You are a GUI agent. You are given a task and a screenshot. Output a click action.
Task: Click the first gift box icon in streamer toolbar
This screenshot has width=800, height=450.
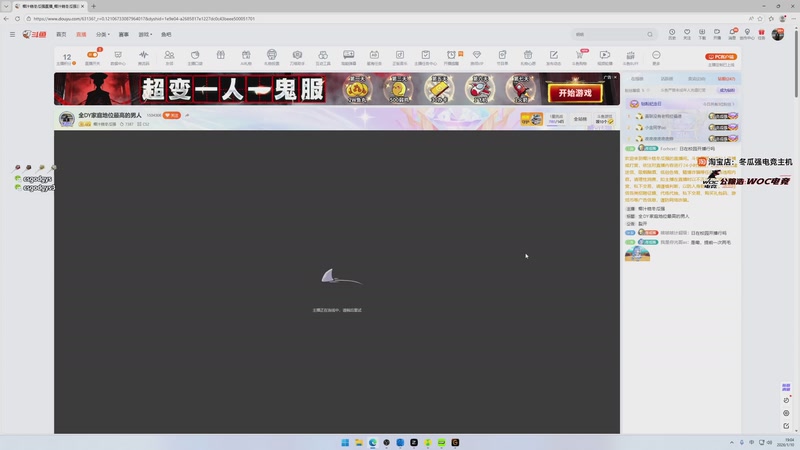click(220, 55)
